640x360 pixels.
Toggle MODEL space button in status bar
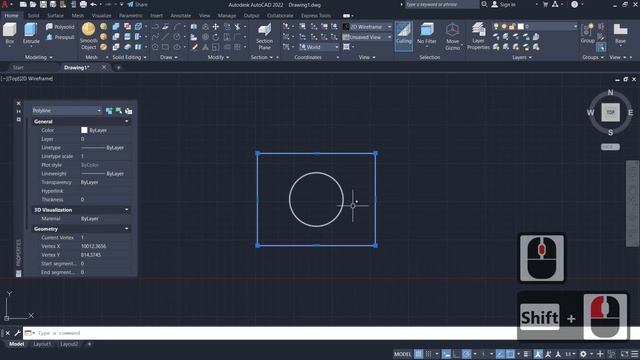tap(402, 354)
